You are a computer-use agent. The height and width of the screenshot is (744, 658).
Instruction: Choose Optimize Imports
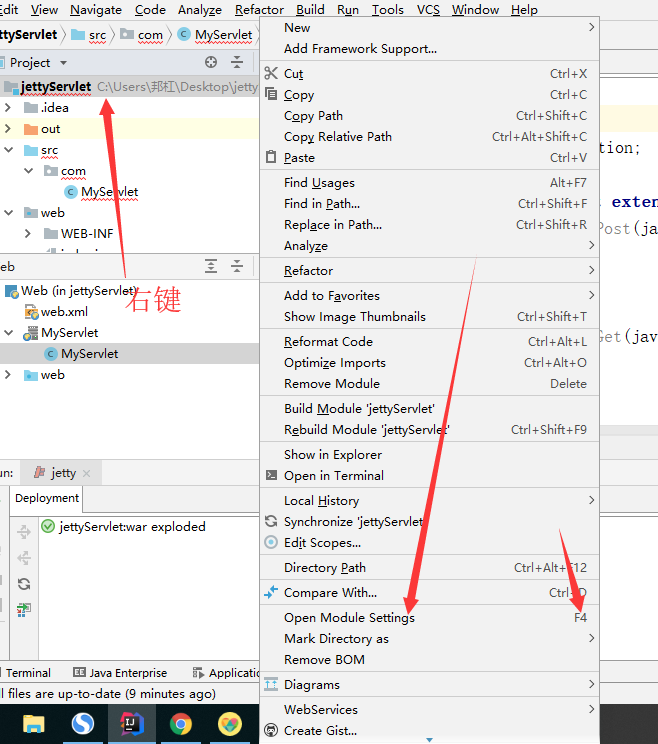(x=429, y=362)
